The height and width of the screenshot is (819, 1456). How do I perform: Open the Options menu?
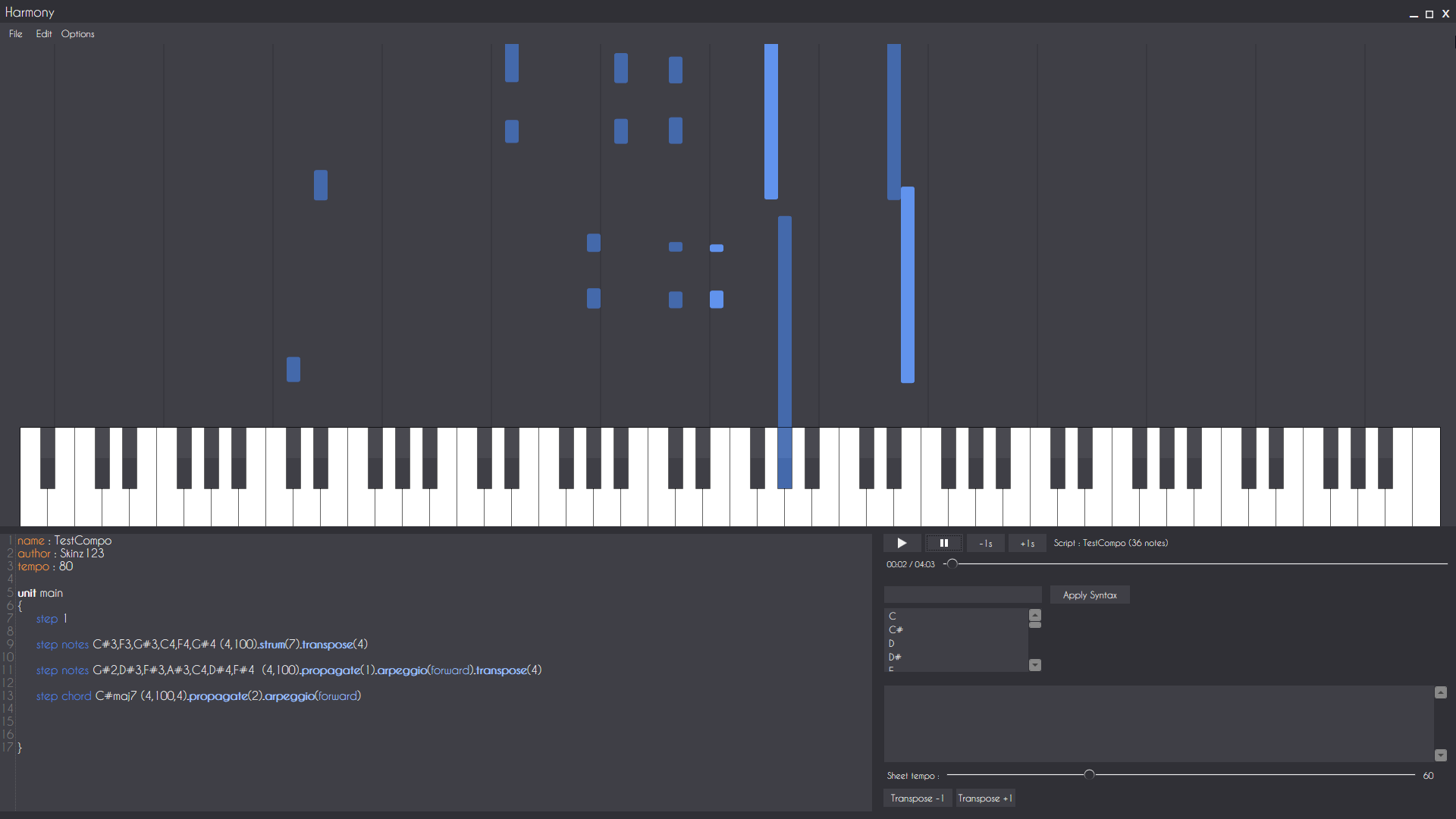77,34
